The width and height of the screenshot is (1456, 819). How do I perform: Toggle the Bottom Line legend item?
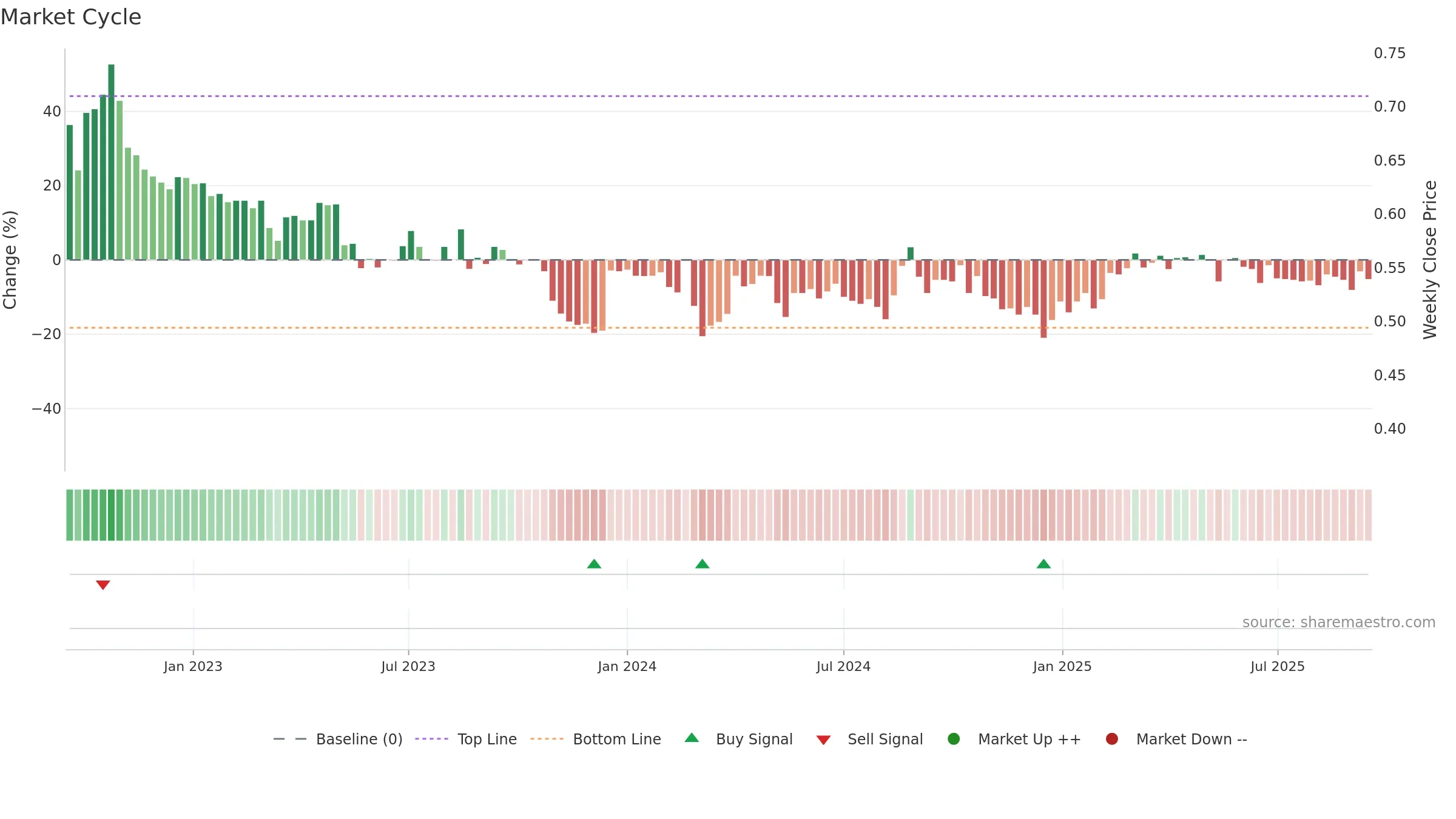point(596,739)
